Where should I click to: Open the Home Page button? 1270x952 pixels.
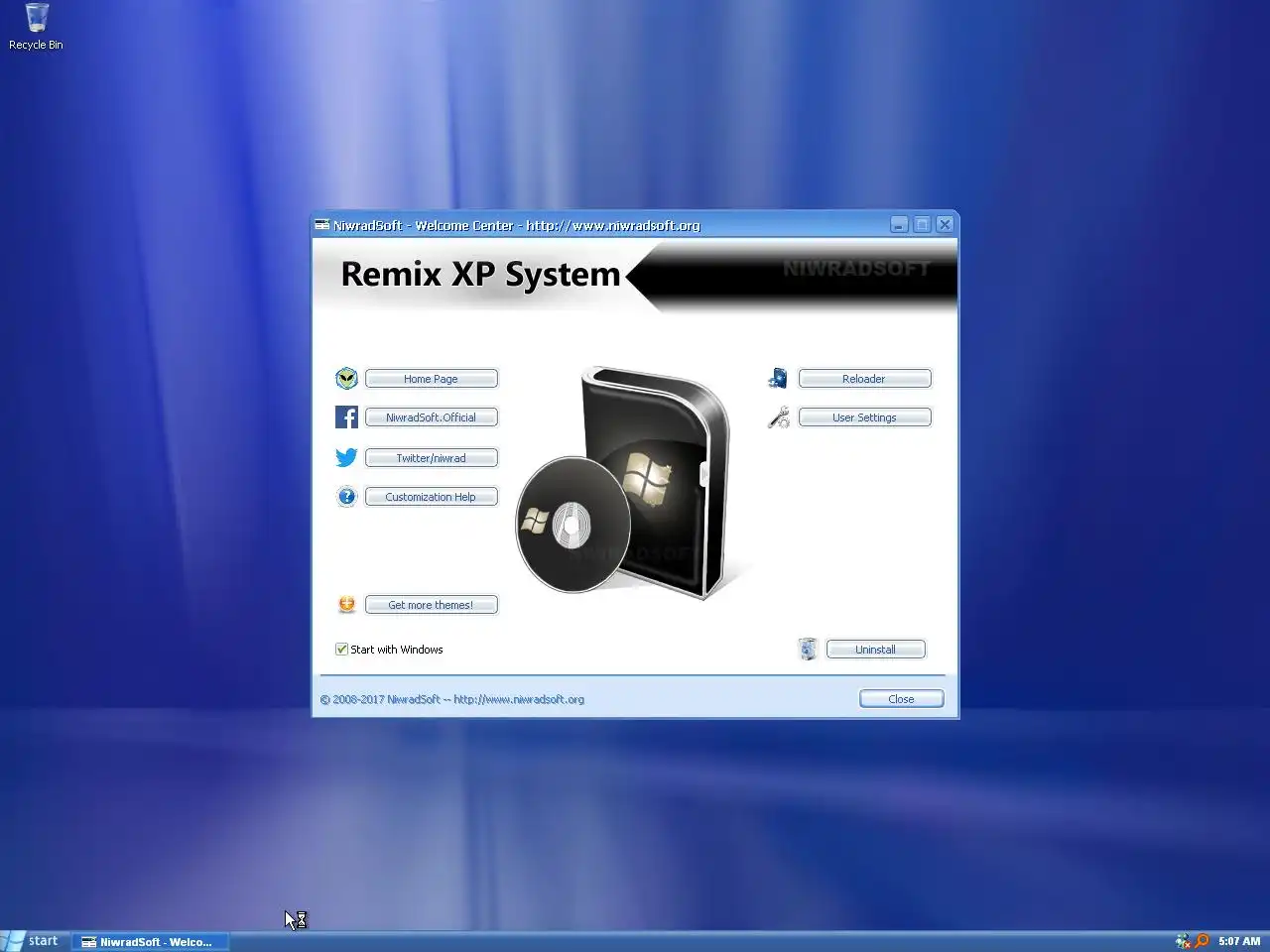[x=431, y=379]
